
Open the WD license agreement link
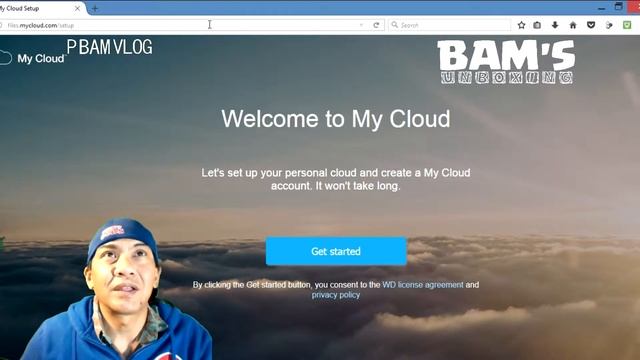422,284
